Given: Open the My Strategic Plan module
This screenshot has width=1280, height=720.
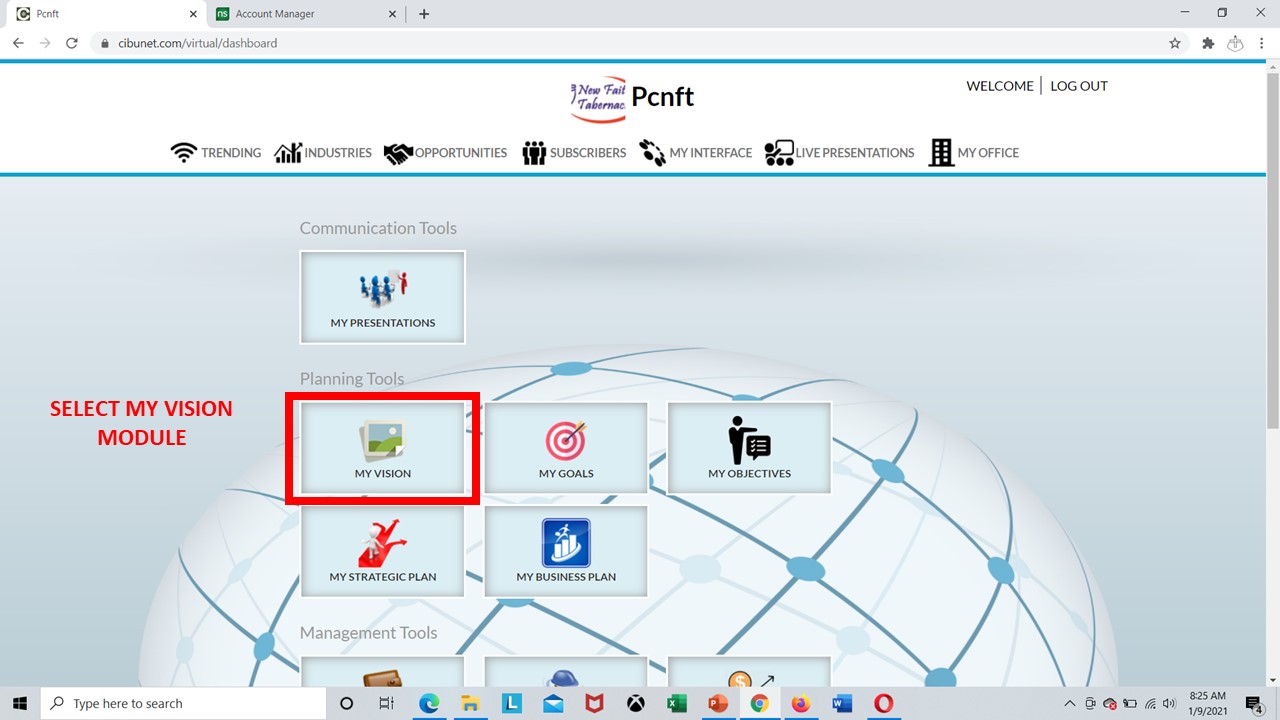Looking at the screenshot, I should [x=383, y=552].
